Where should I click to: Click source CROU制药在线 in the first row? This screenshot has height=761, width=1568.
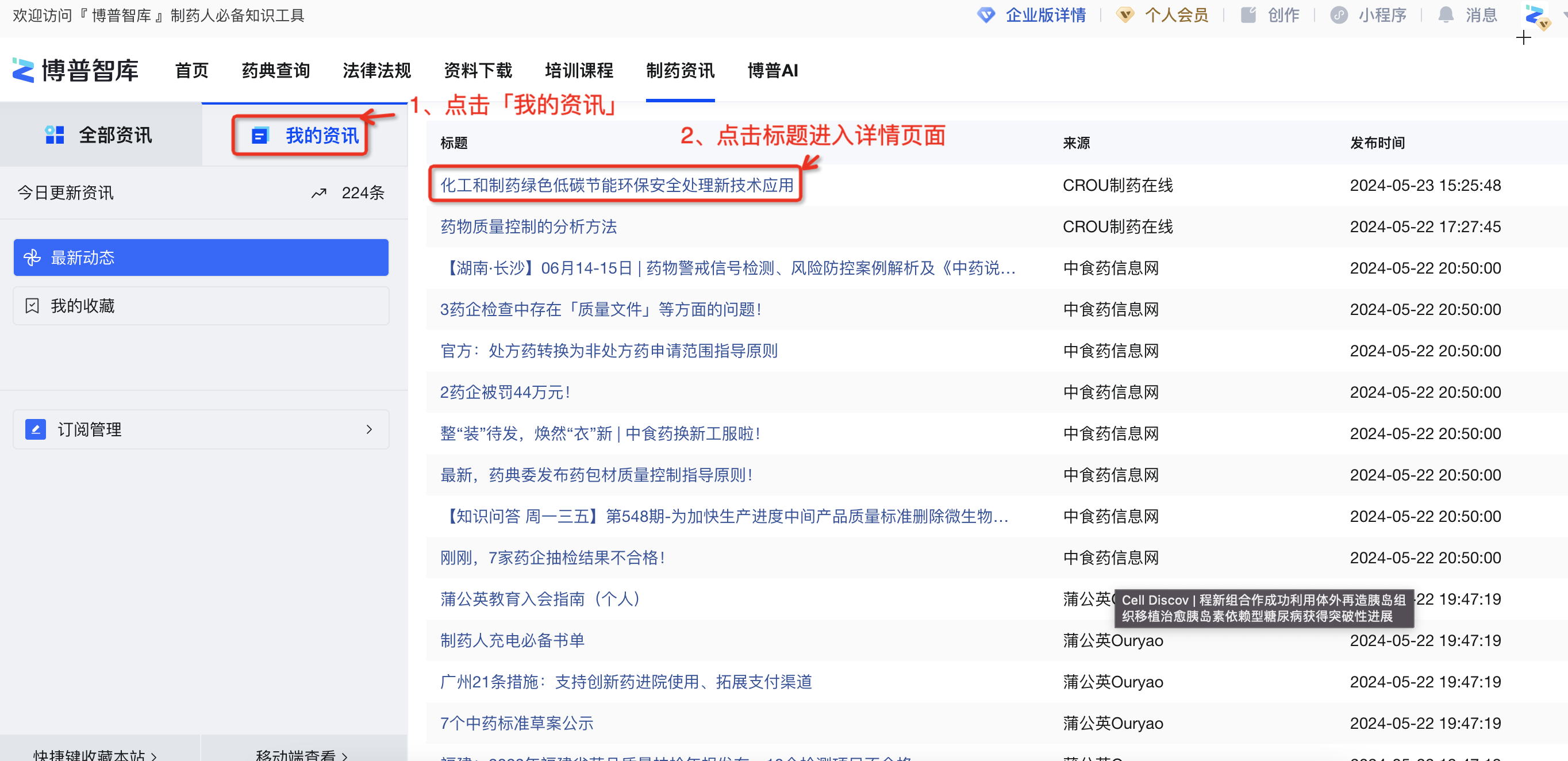[x=1117, y=185]
